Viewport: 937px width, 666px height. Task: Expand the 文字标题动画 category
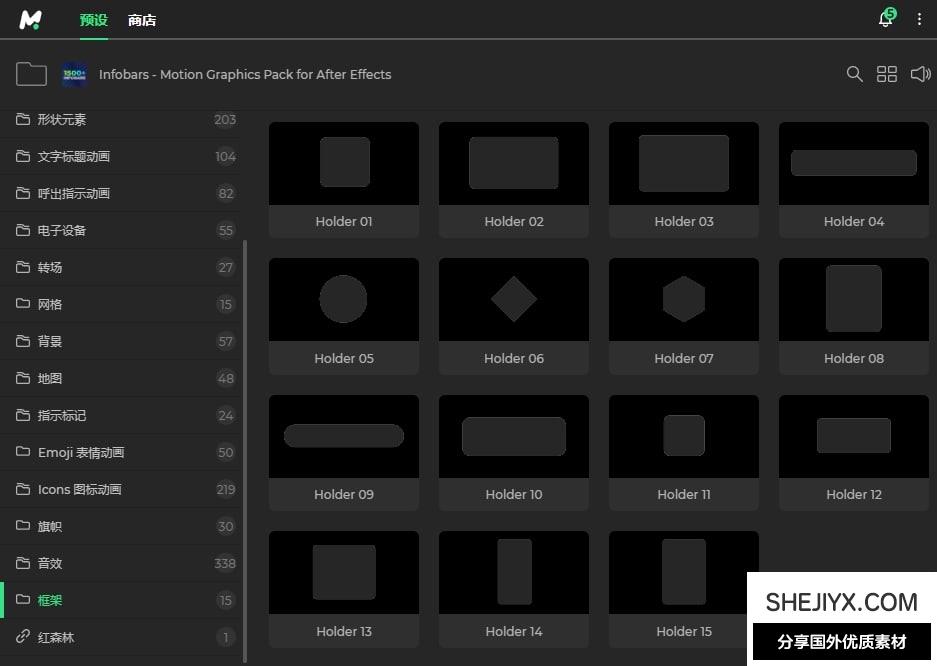pos(73,156)
